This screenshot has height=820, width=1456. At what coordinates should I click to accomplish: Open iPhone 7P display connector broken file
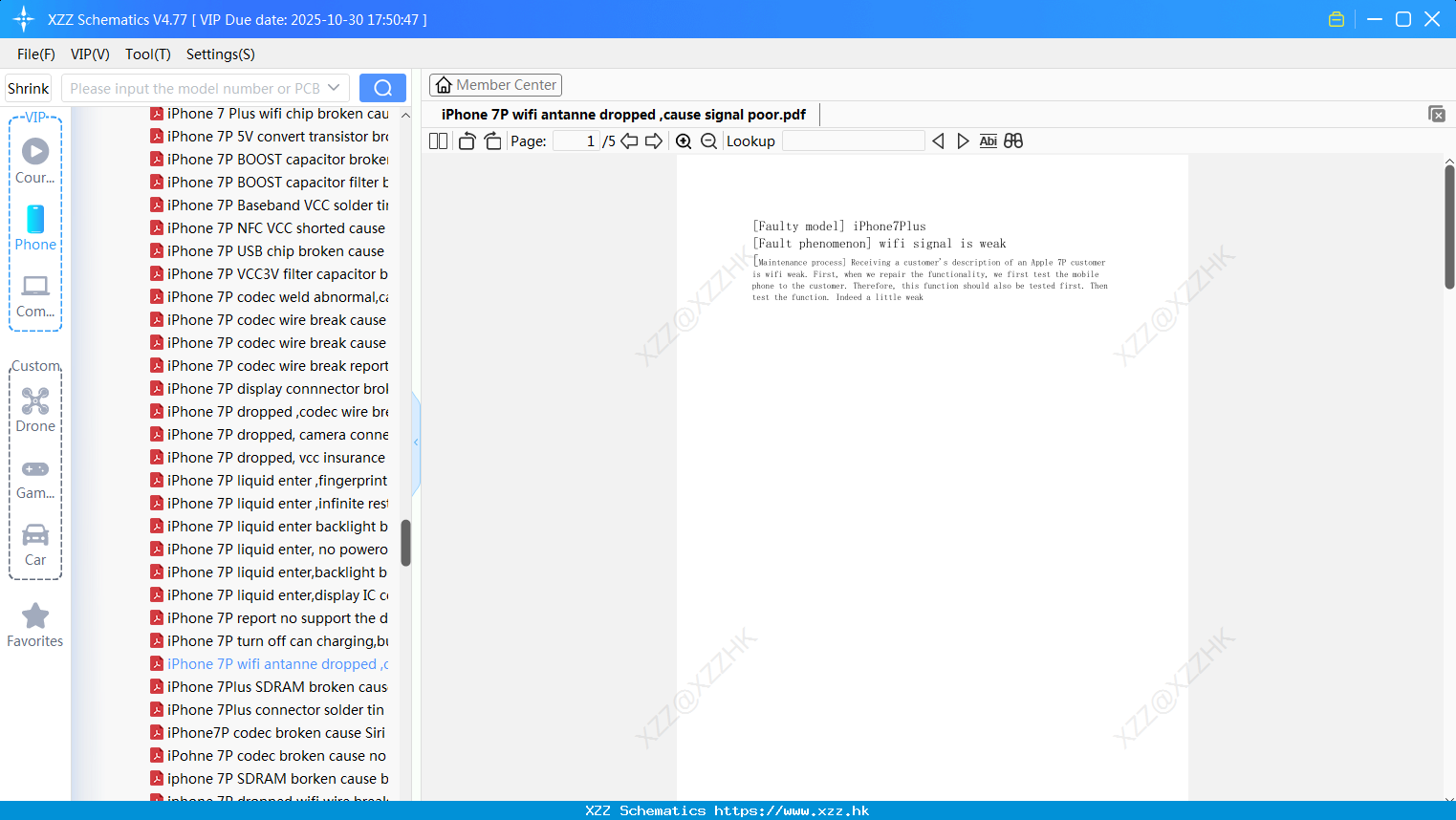coord(270,389)
